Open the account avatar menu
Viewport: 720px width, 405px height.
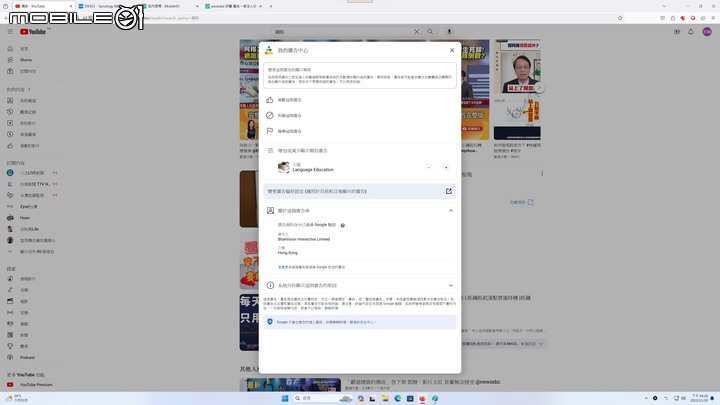coord(707,32)
